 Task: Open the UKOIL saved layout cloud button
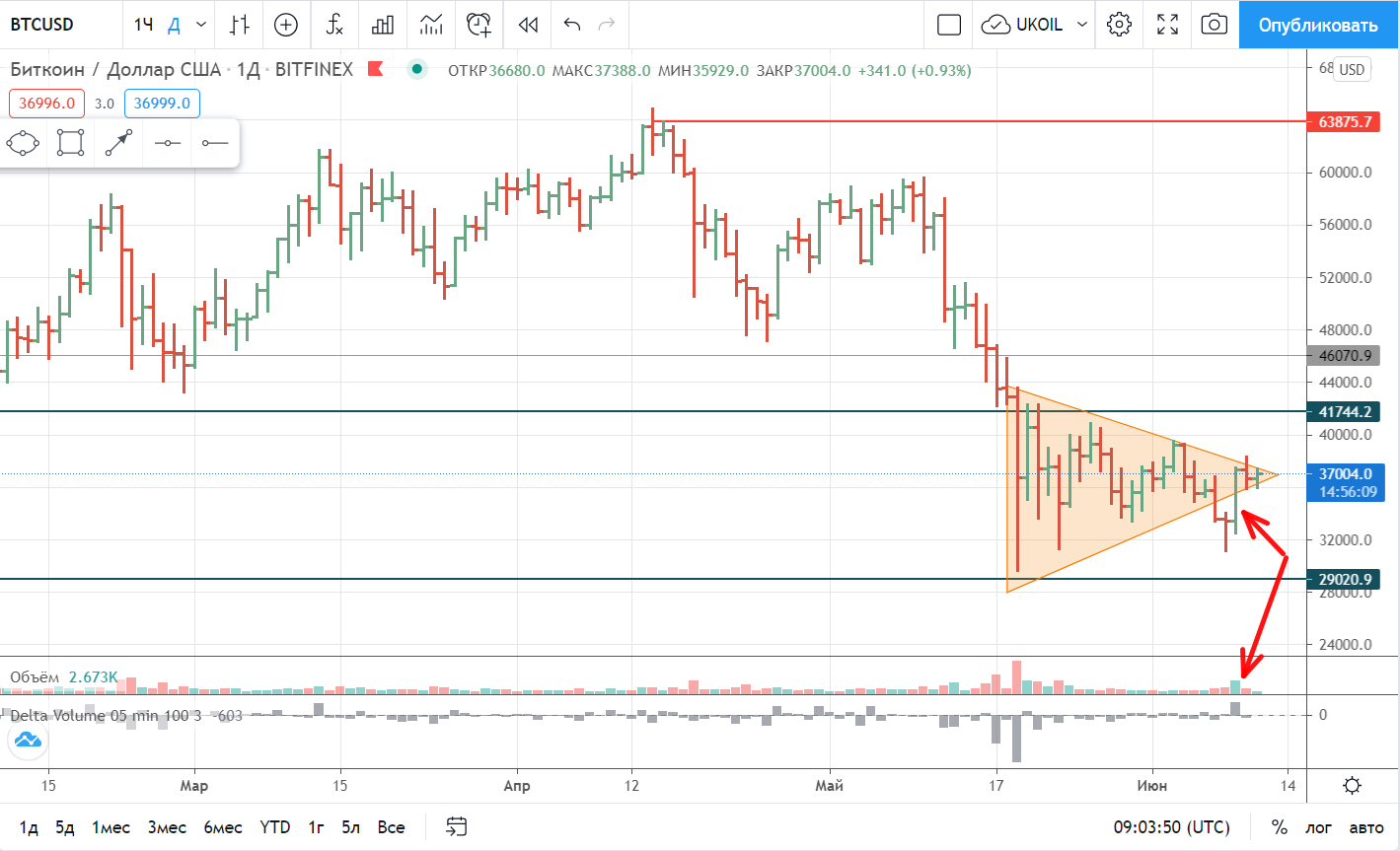[x=1023, y=25]
